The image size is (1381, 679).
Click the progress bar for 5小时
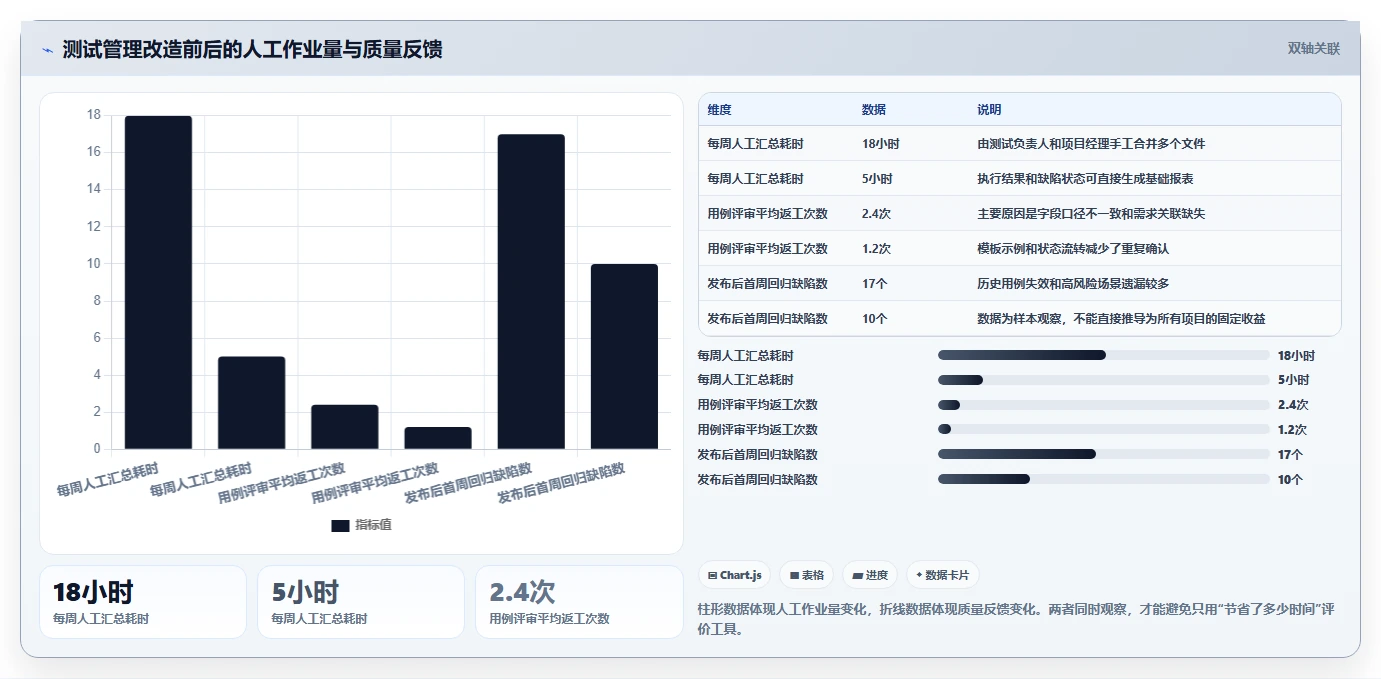pyautogui.click(x=1103, y=380)
